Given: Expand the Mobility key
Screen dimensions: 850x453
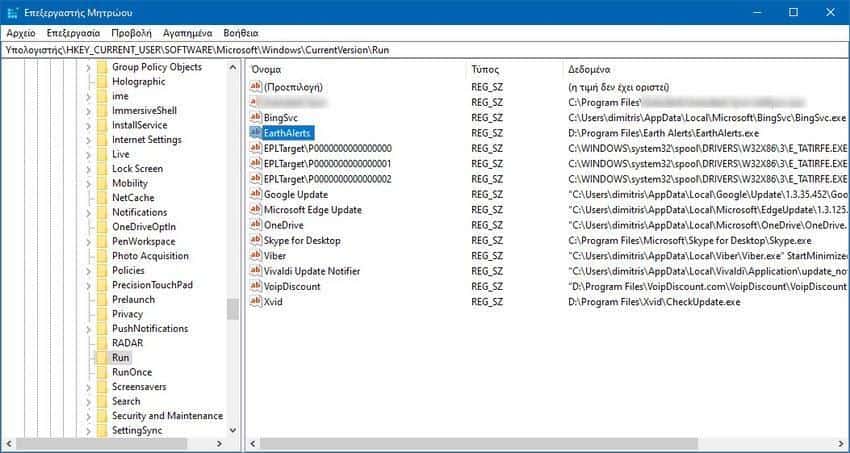Looking at the screenshot, I should tap(88, 184).
